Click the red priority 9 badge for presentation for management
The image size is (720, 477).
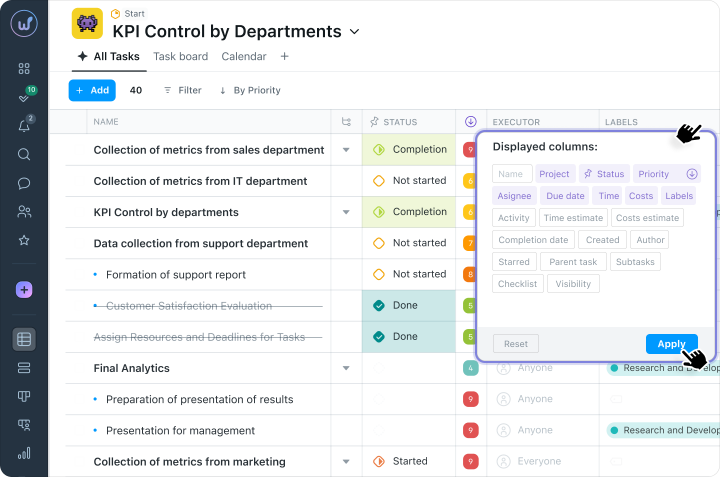coord(470,430)
